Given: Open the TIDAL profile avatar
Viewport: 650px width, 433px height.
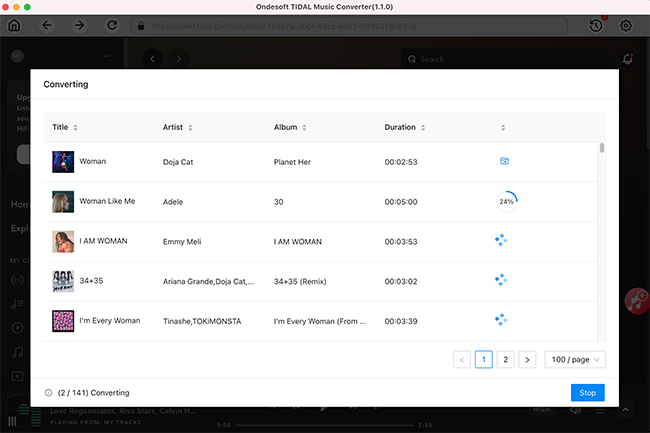Looking at the screenshot, I should (17, 56).
